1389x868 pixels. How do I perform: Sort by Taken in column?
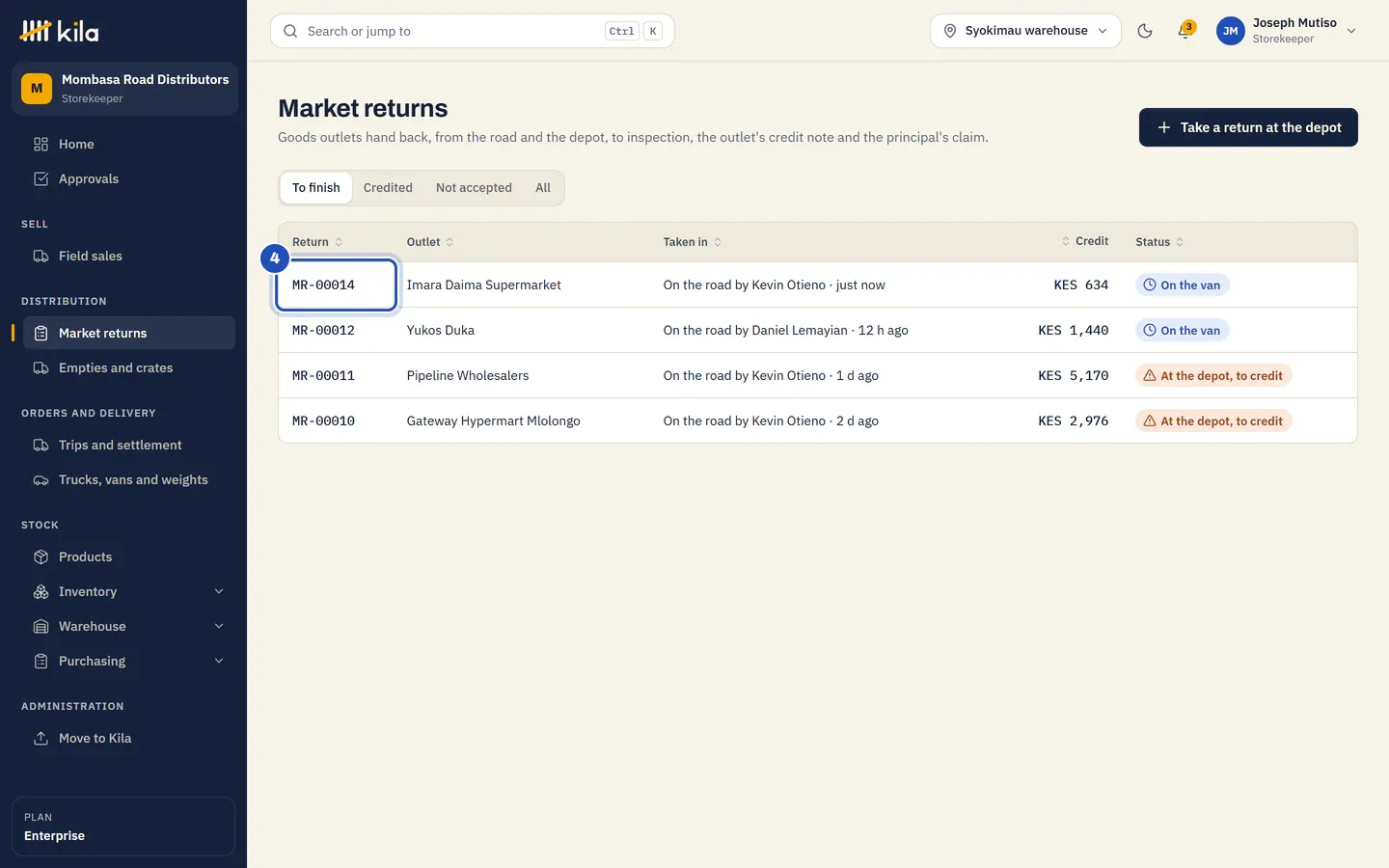[x=693, y=242]
